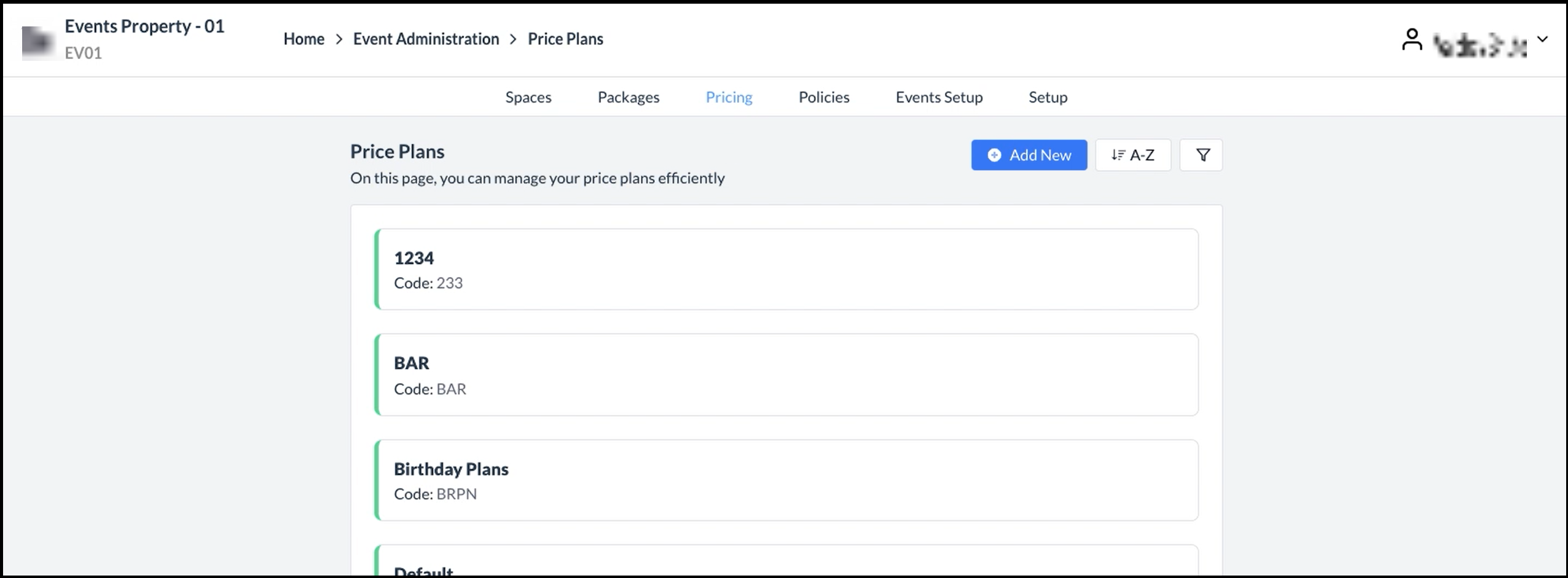Screen dimensions: 1568x578
Task: Go to Home breadcrumb link
Action: click(304, 39)
